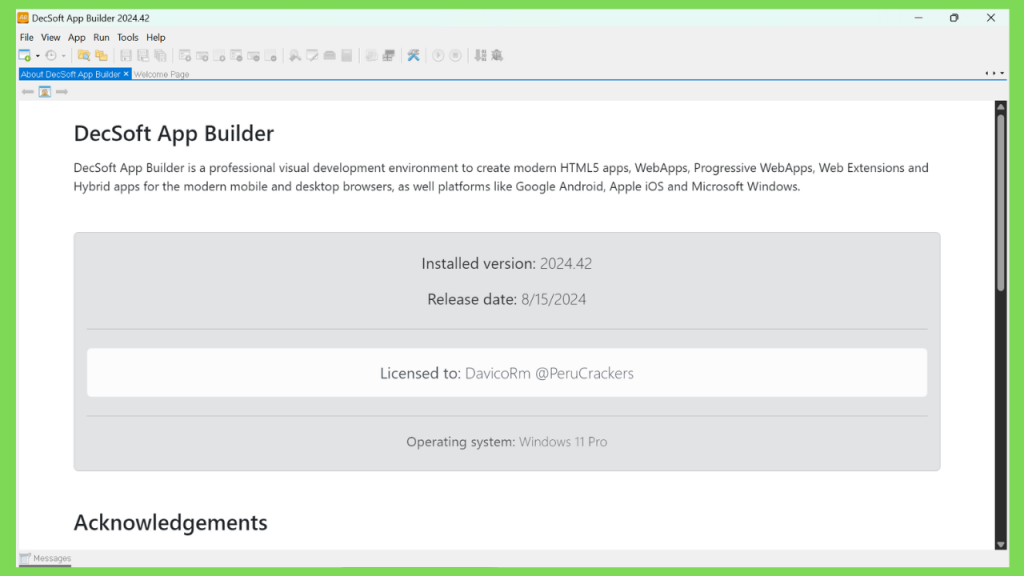Viewport: 1024px width, 576px height.
Task: Click the DecSoft App Builder page heading
Action: tap(174, 133)
